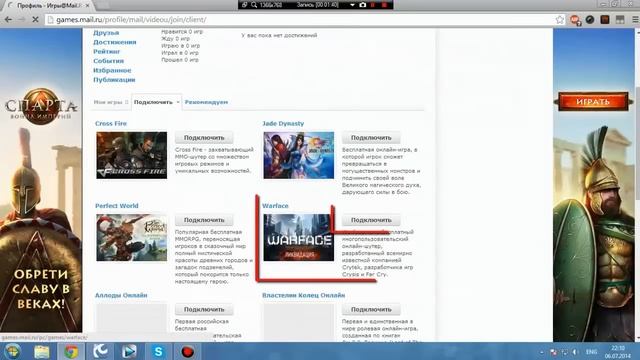The image size is (640, 360).
Task: Switch to Chrome in taskbar
Action: [71, 351]
